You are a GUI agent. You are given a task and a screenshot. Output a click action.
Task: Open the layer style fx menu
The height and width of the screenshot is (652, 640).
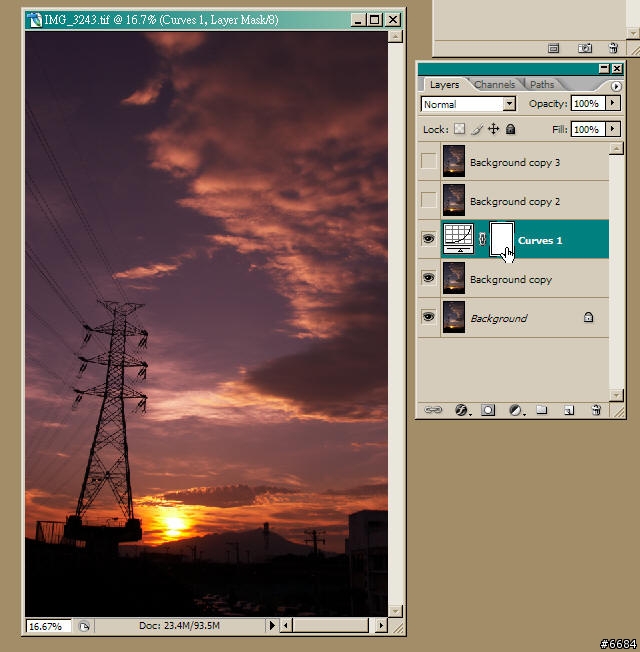462,410
